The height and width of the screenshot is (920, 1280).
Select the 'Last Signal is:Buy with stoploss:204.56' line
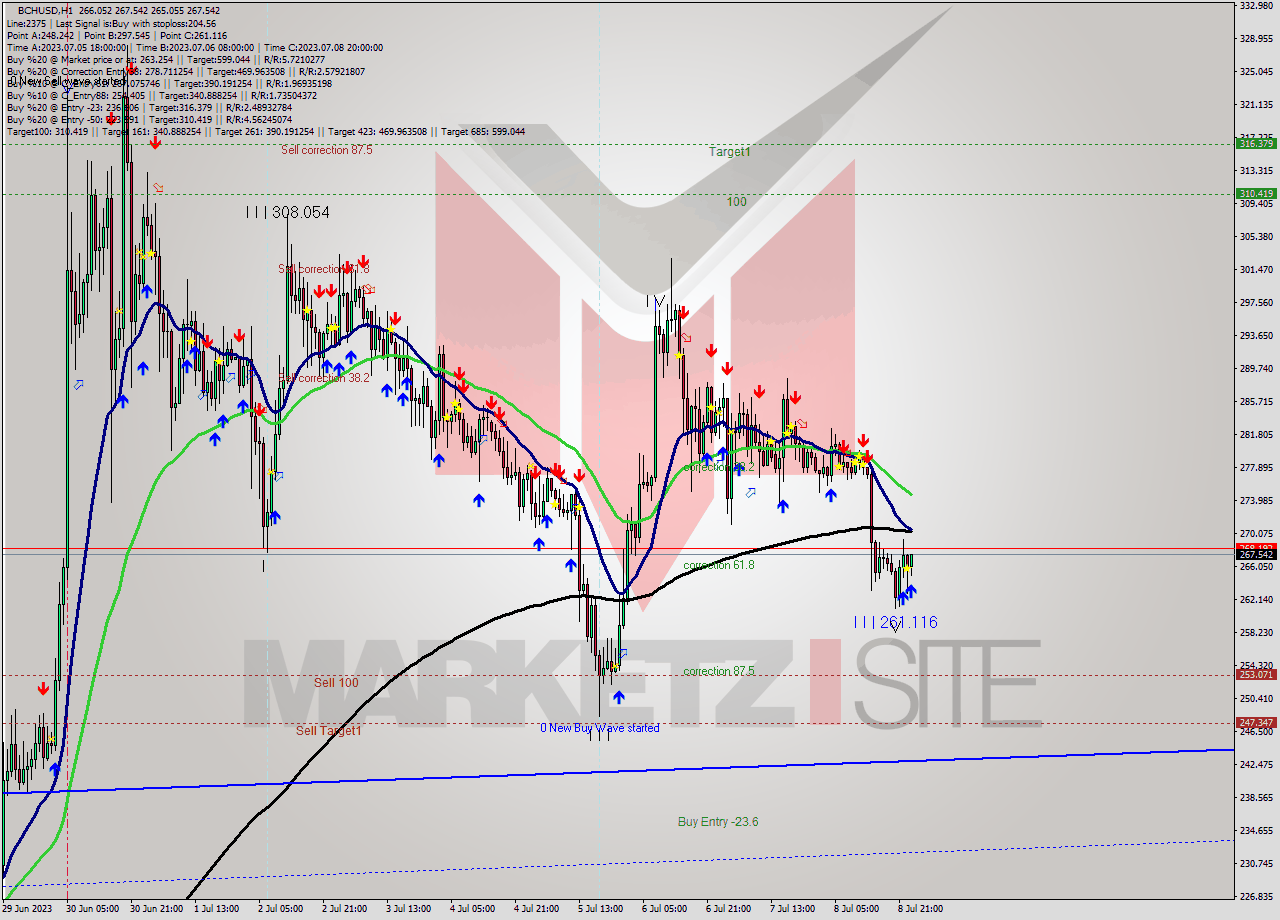tap(135, 23)
